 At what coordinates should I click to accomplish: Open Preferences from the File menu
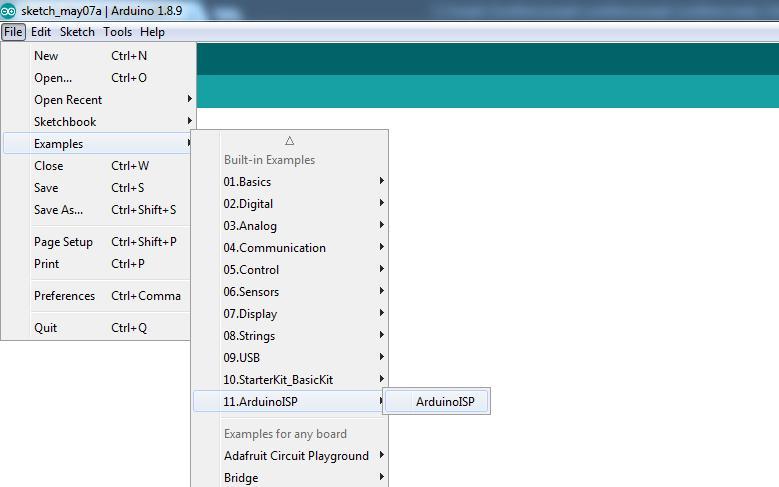pos(97,296)
